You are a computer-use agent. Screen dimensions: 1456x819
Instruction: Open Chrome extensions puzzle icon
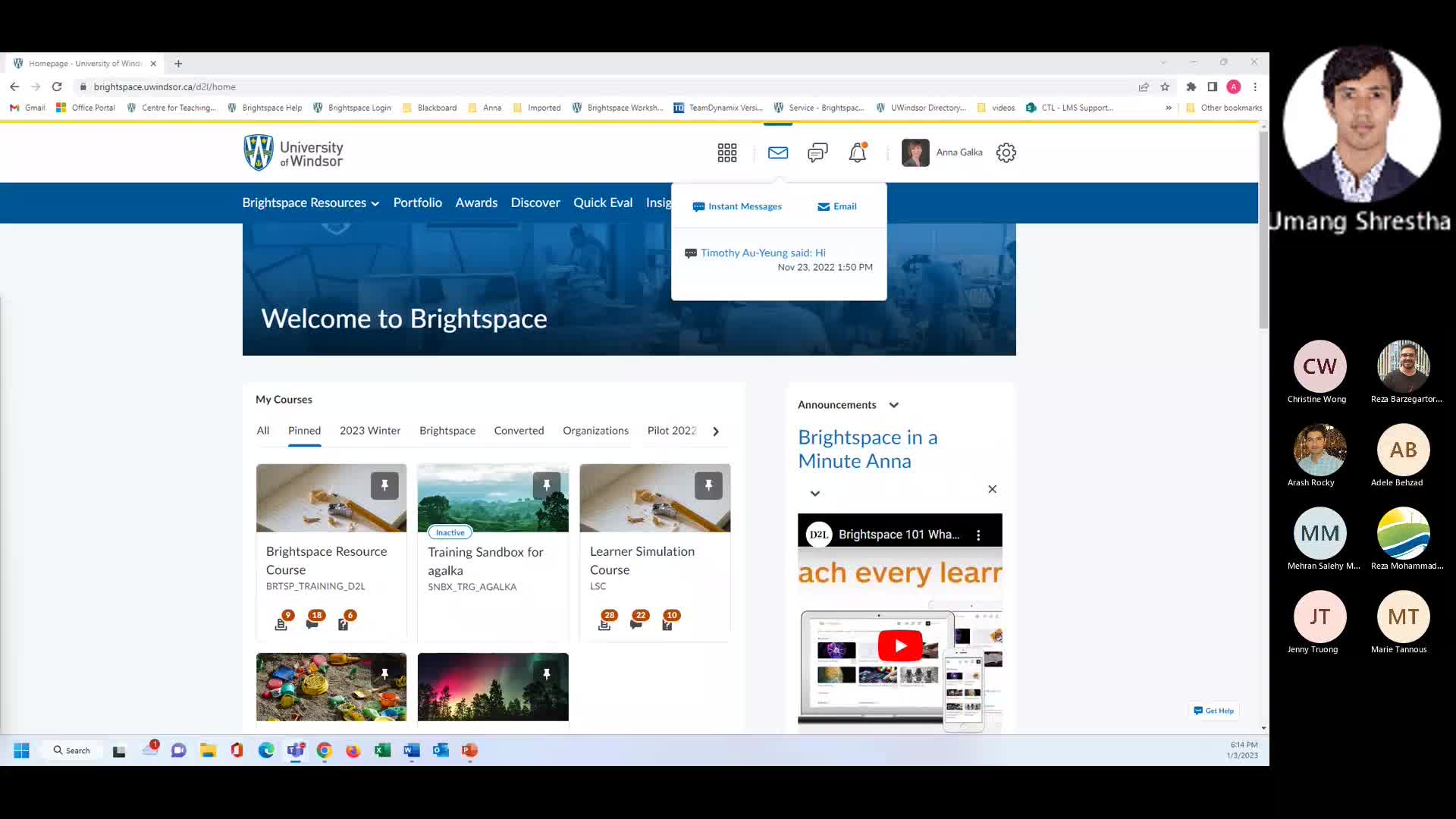pyautogui.click(x=1191, y=86)
